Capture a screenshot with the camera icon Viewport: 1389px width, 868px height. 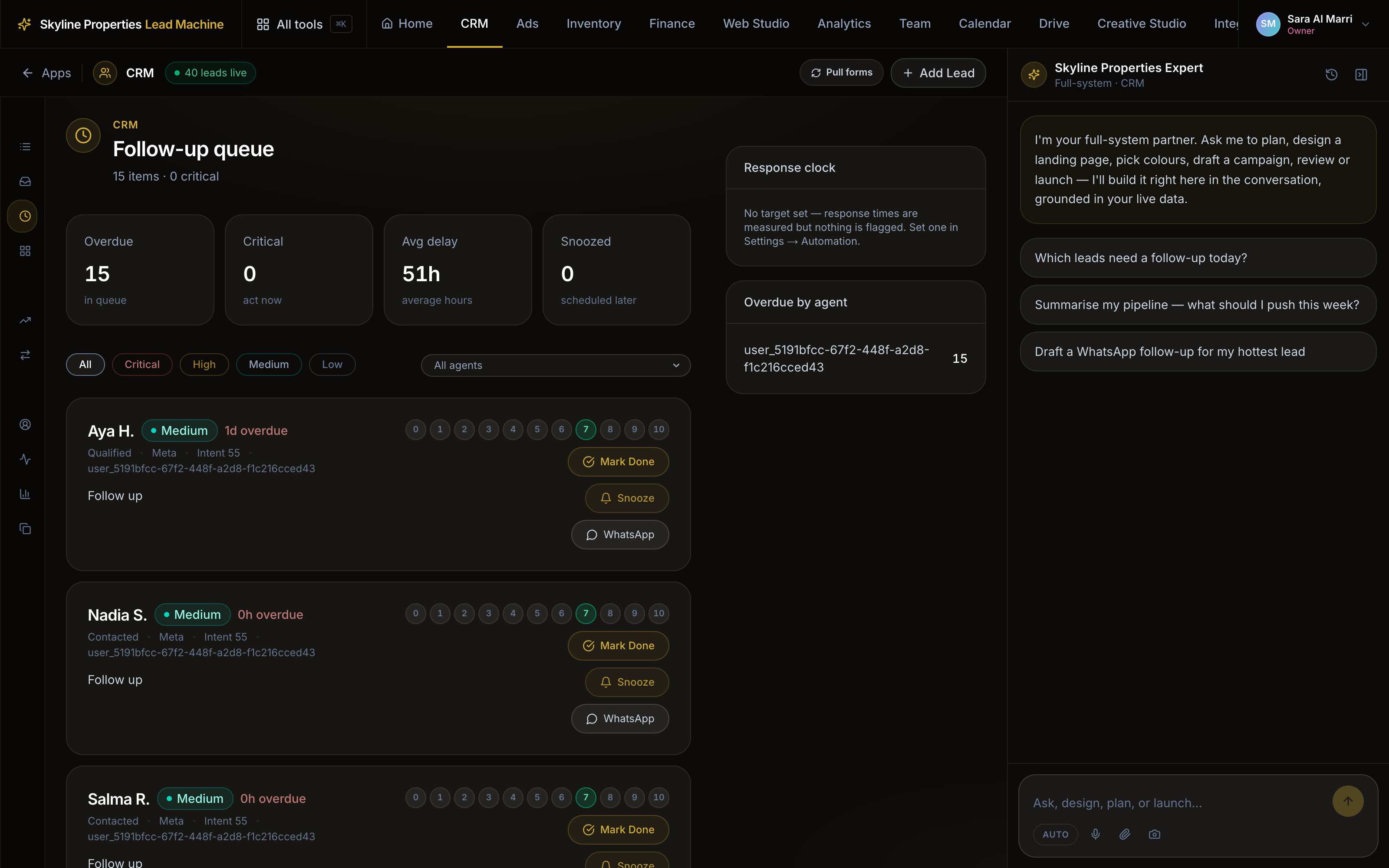coord(1155,834)
